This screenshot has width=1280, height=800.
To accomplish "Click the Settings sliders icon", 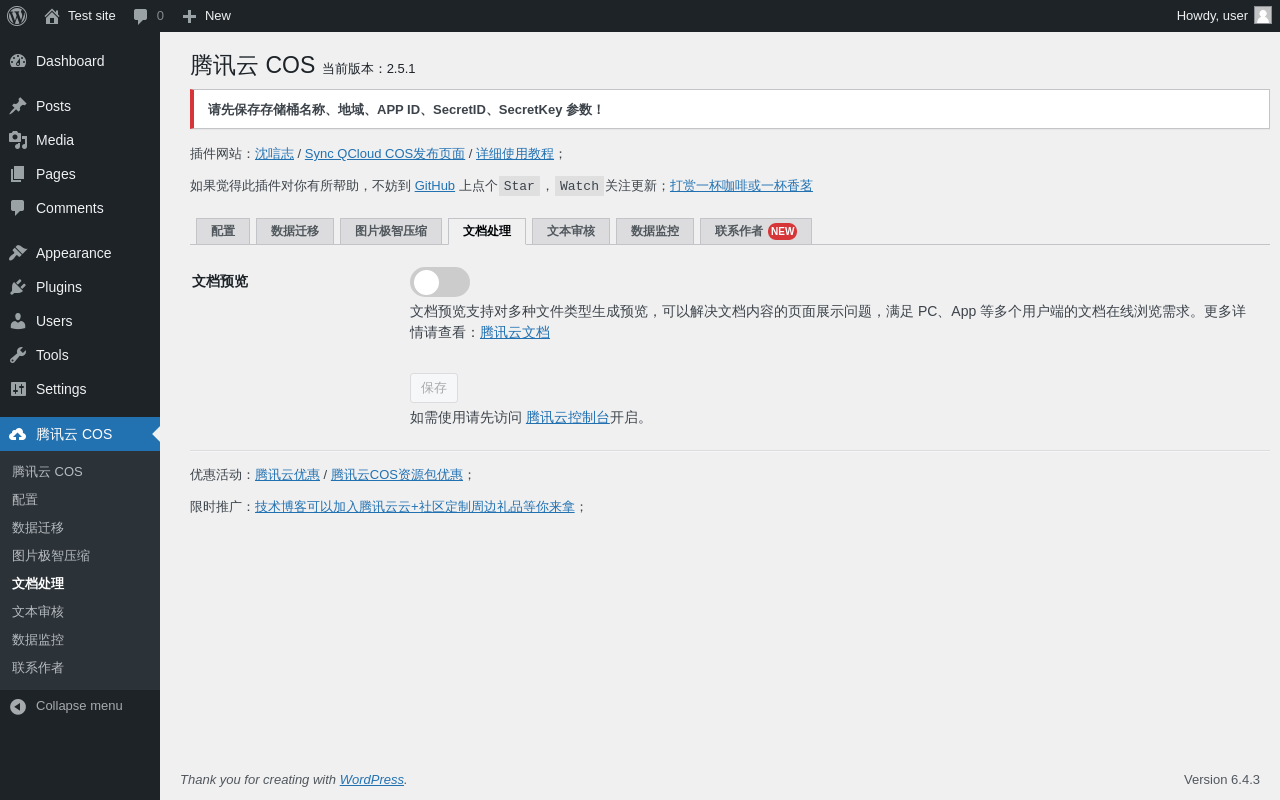I will 18,389.
